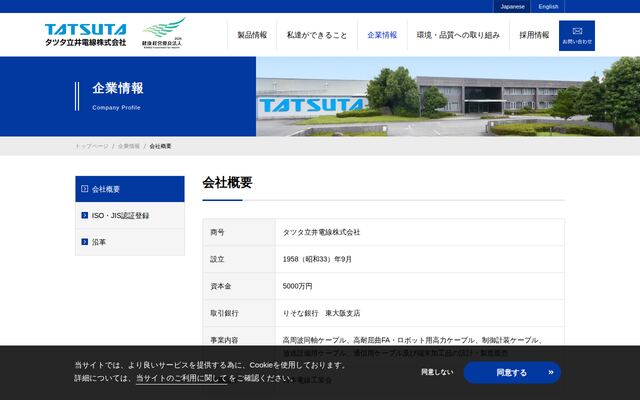Open the 環境・品質への取り組み menu
Screen dimensions: 640x400
click(458, 35)
